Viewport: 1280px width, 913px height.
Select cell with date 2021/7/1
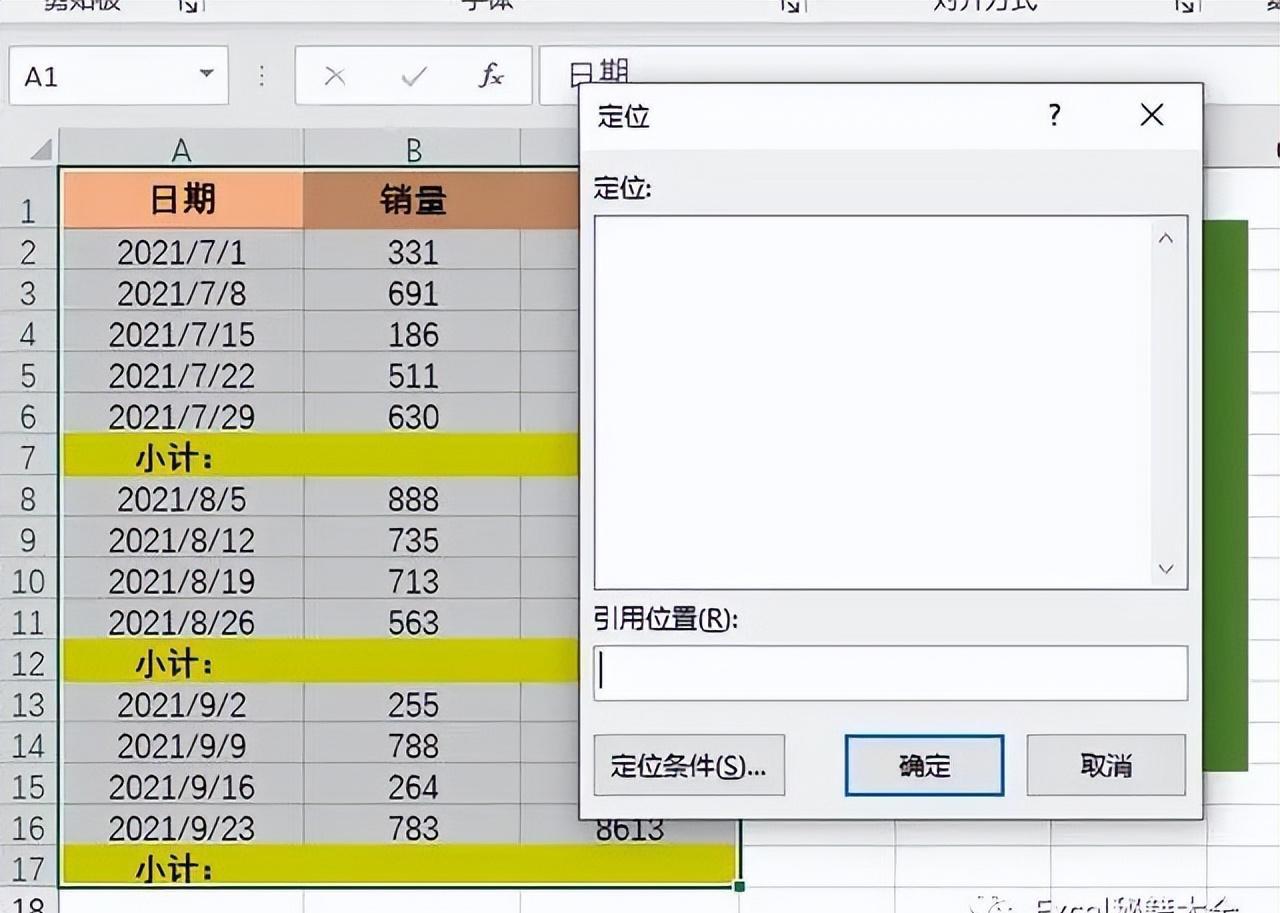[x=182, y=251]
